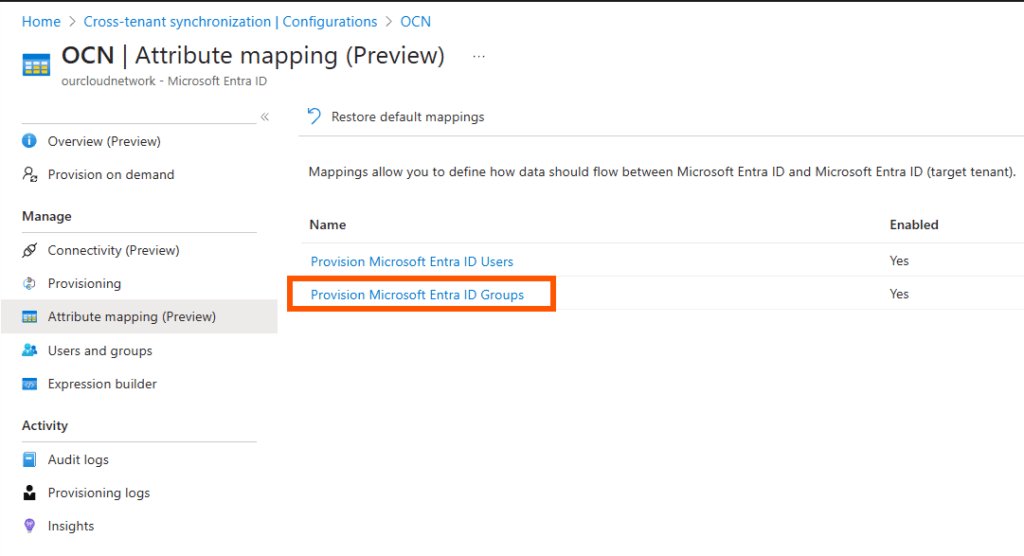Screen dimensions: 1024x556
Task: Open Provision Microsoft Entra ID Groups link
Action: 417,295
